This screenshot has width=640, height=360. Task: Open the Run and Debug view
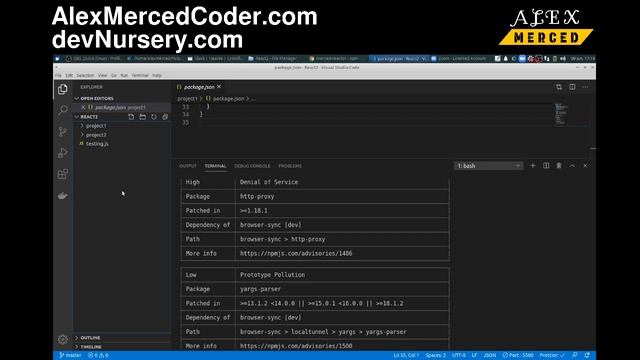pyautogui.click(x=62, y=153)
